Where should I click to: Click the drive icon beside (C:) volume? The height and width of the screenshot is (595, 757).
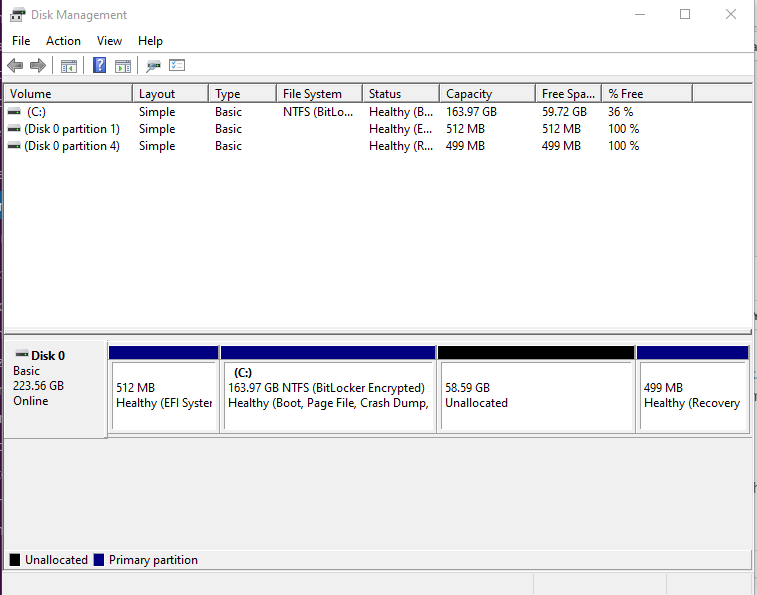click(x=14, y=112)
